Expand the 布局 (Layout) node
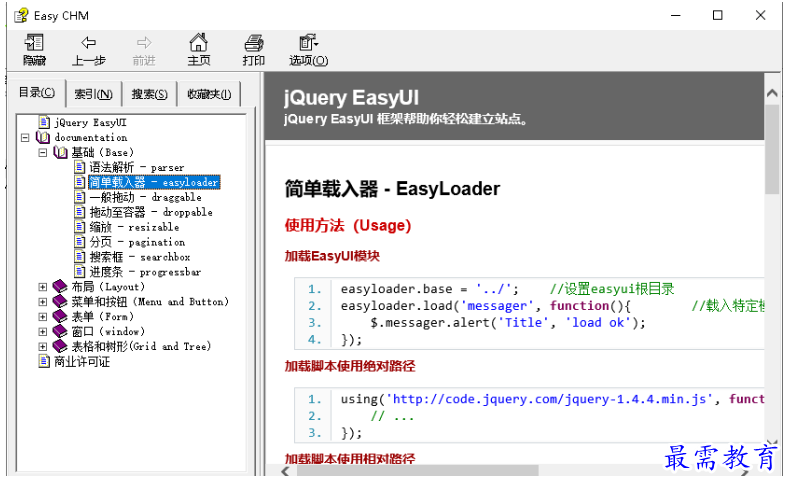 [x=43, y=287]
